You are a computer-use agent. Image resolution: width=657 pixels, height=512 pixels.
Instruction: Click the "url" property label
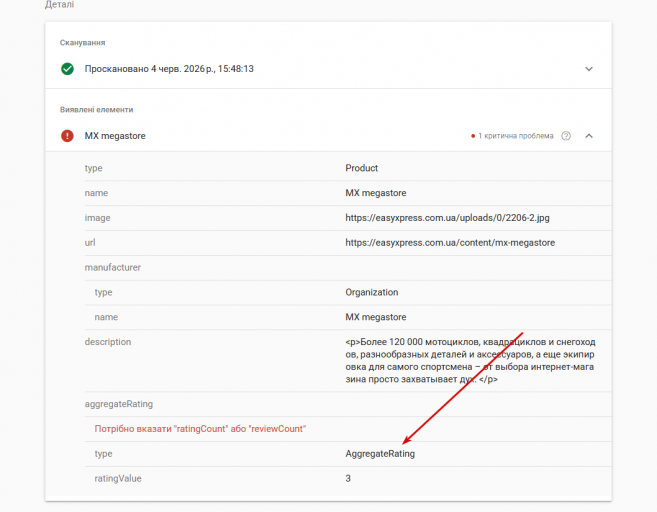click(x=90, y=243)
